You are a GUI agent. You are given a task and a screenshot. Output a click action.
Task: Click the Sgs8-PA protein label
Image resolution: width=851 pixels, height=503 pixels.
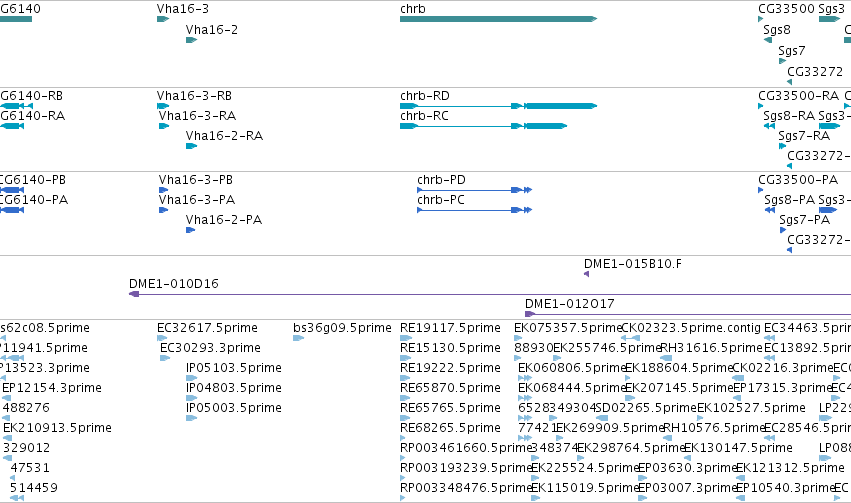[x=790, y=200]
